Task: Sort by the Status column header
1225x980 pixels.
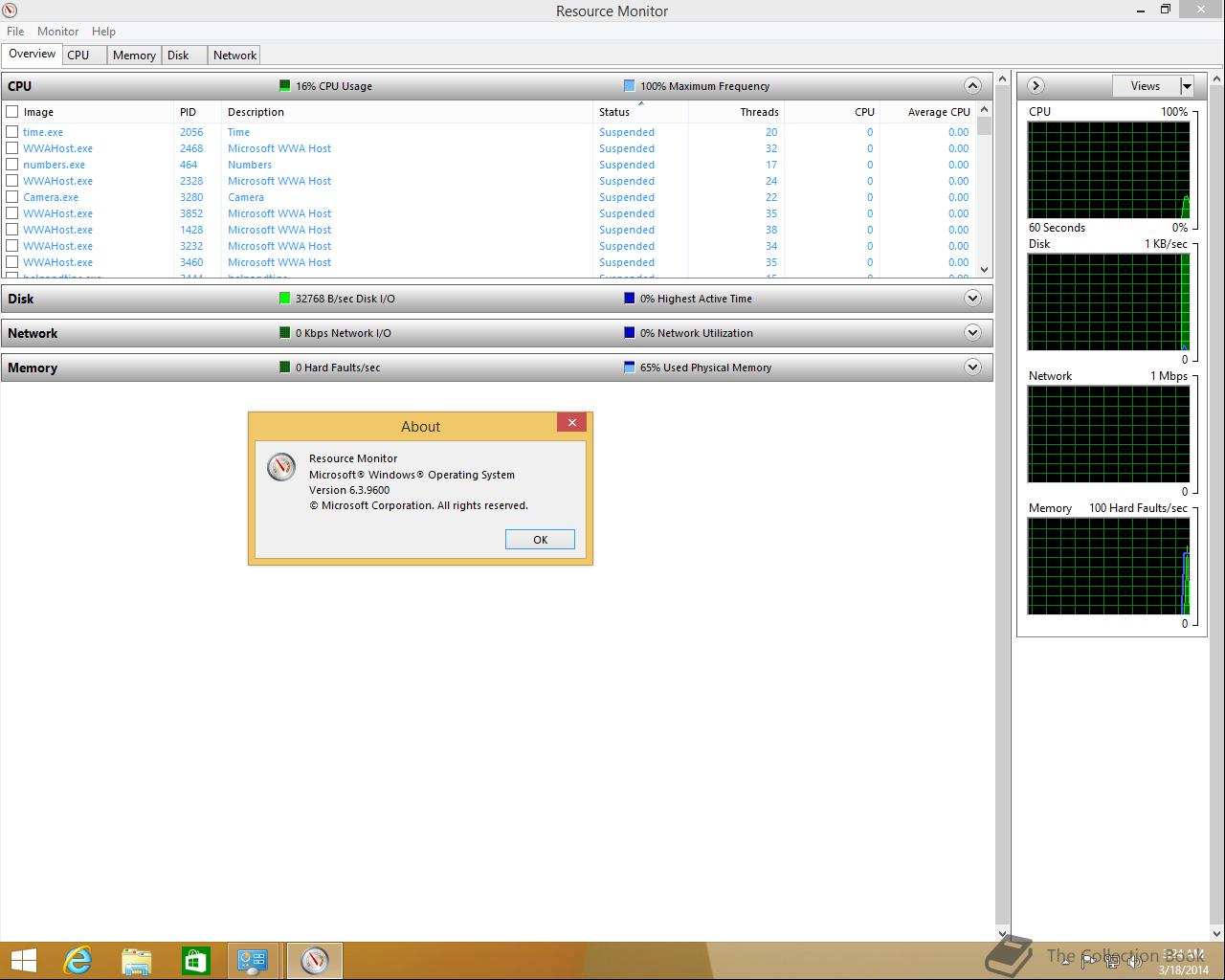Action: pos(640,112)
